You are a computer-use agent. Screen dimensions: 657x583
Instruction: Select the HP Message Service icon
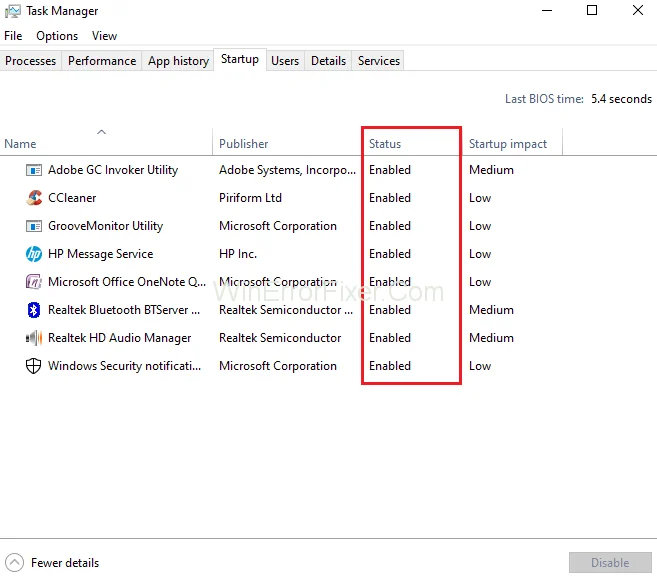click(34, 254)
